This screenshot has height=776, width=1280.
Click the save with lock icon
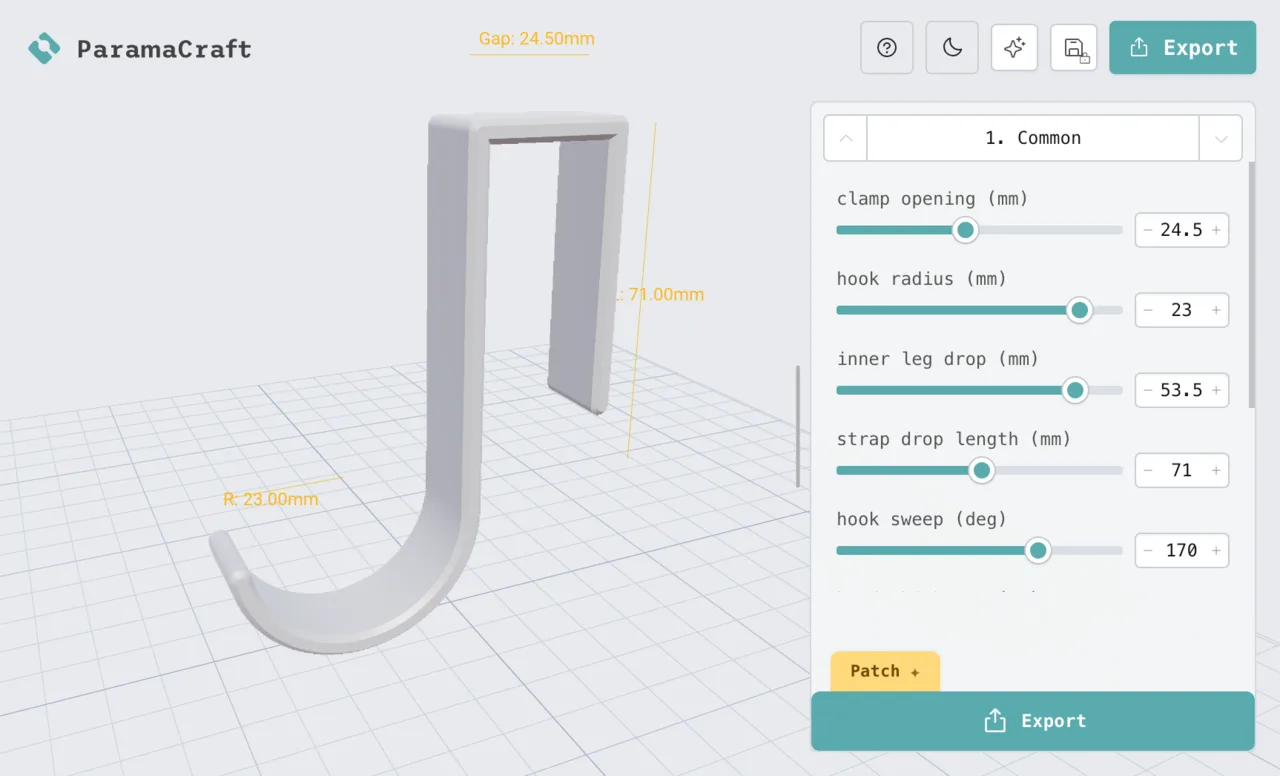pyautogui.click(x=1074, y=48)
